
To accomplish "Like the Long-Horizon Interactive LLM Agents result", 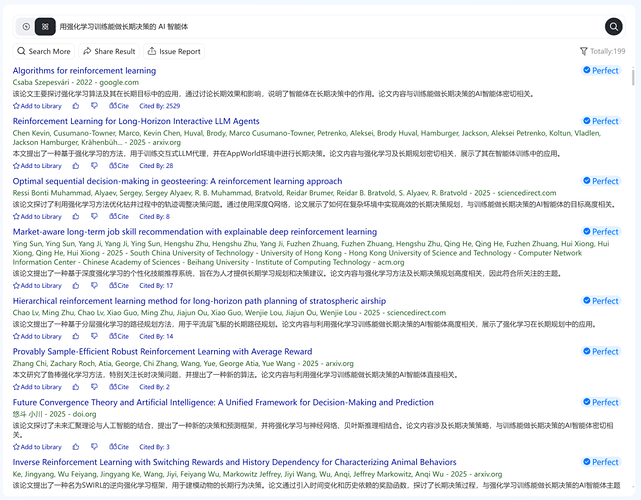I will (x=76, y=166).
